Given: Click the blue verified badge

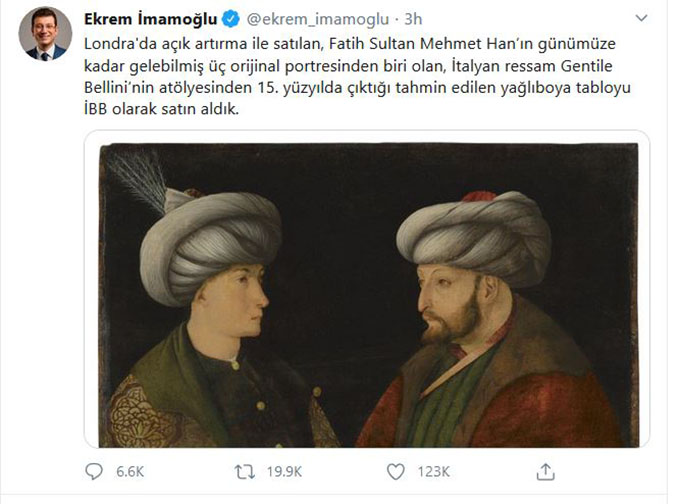Looking at the screenshot, I should [x=231, y=20].
